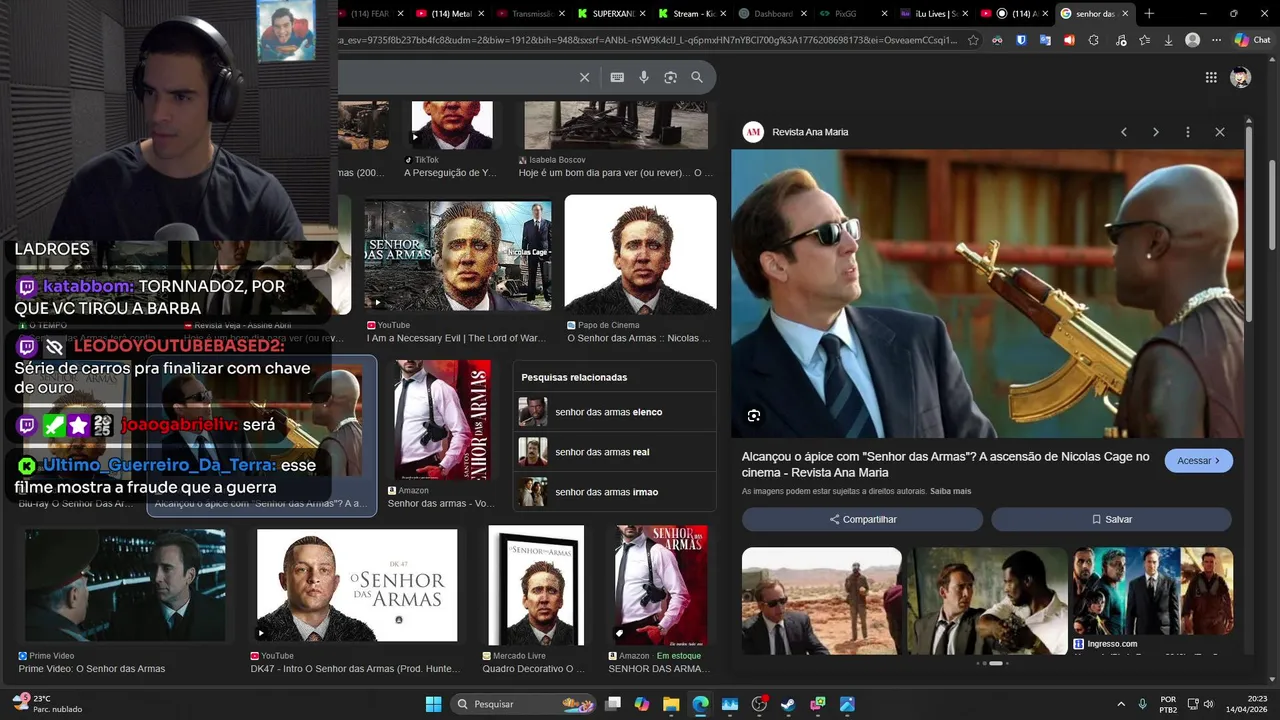Image resolution: width=1280 pixels, height=720 pixels.
Task: Clear the Google search box with the X icon
Action: coord(585,78)
